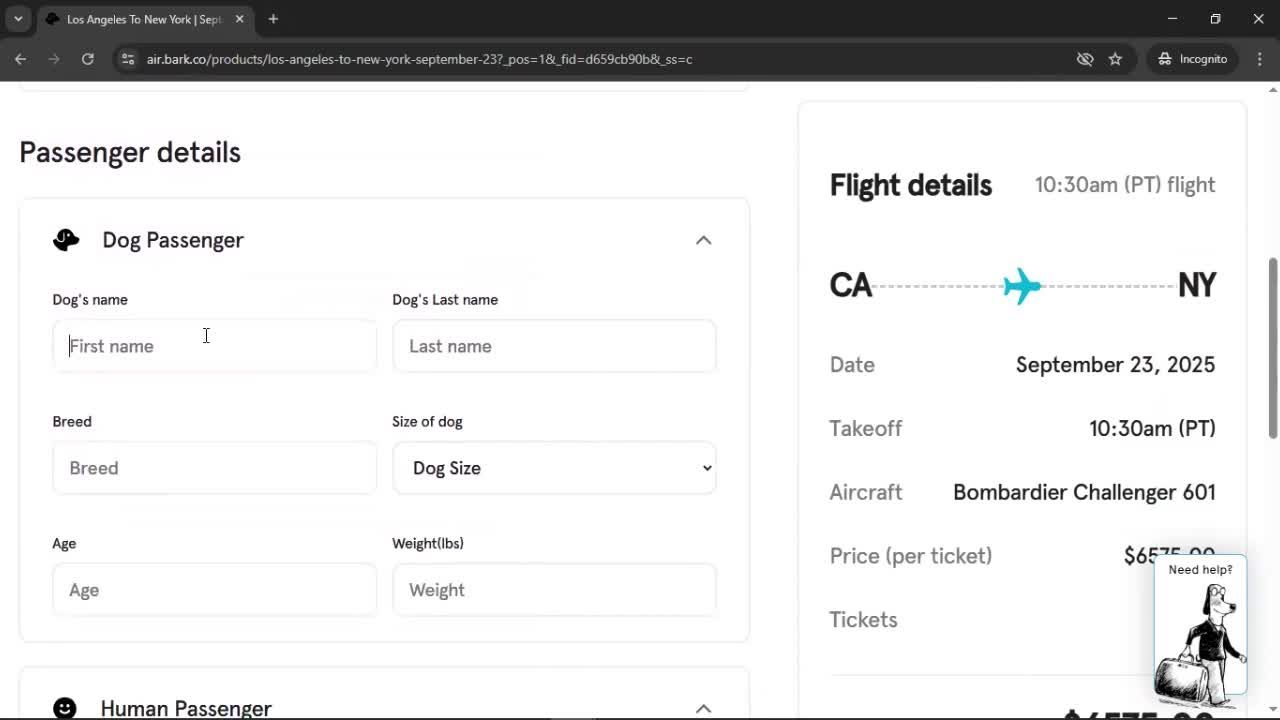Click the third-party cookies blocked eye icon
The image size is (1280, 720).
pyautogui.click(x=1085, y=59)
